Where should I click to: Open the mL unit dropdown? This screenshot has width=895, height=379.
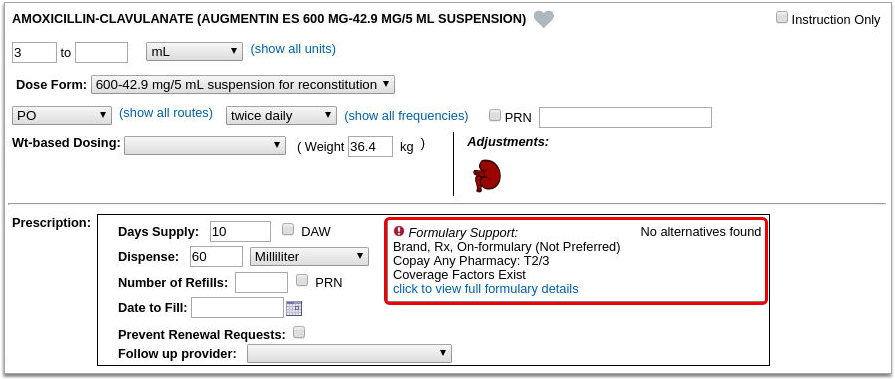click(195, 52)
